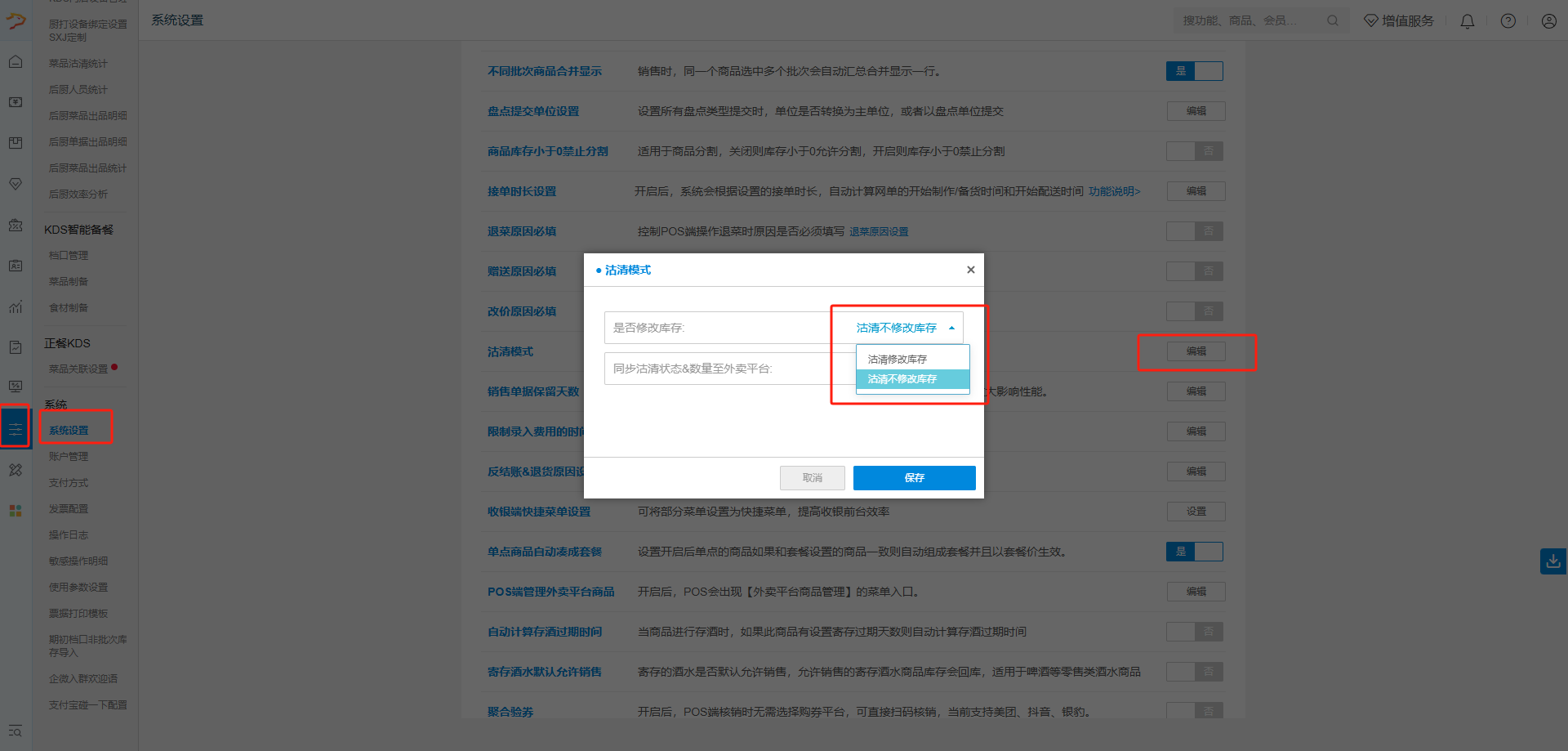
Task: Toggle 寄存酒水默认允许销售 switch
Action: pyautogui.click(x=1195, y=672)
